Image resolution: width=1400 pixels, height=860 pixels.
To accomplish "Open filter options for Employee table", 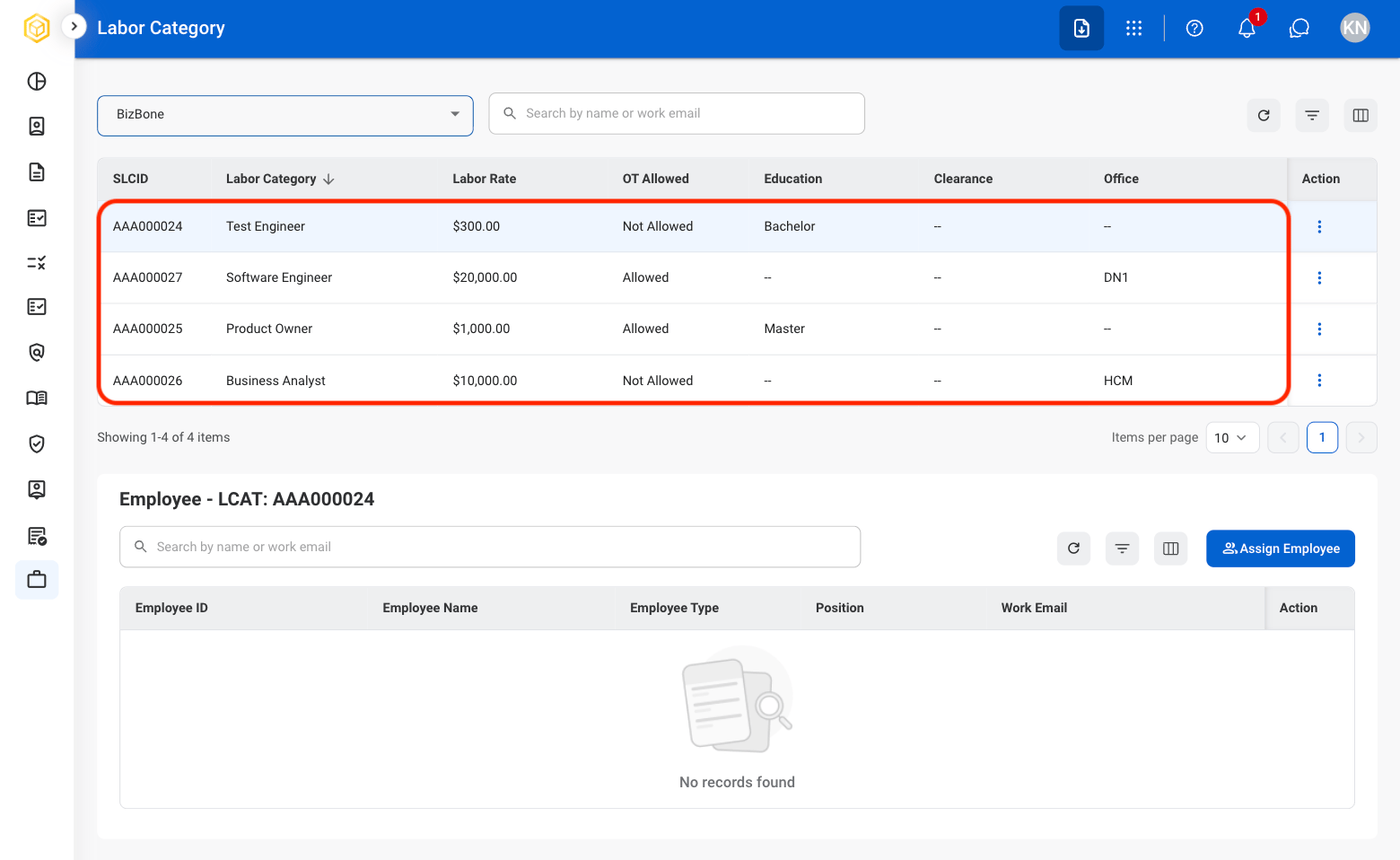I will (1122, 548).
